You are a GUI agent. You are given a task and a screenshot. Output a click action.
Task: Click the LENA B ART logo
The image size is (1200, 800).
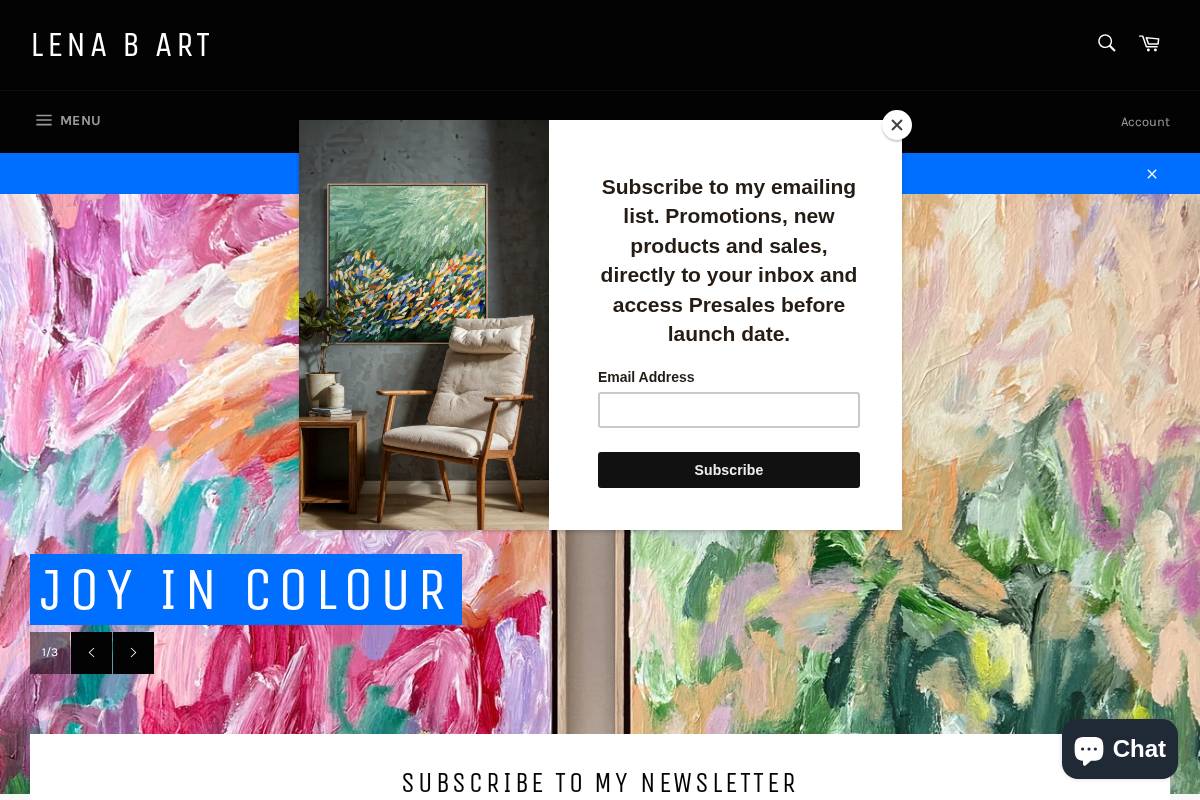(x=121, y=45)
